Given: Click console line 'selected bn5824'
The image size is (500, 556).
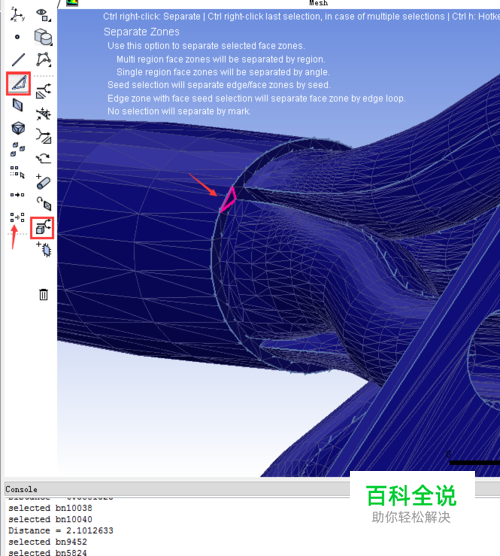Looking at the screenshot, I should [x=48, y=552].
